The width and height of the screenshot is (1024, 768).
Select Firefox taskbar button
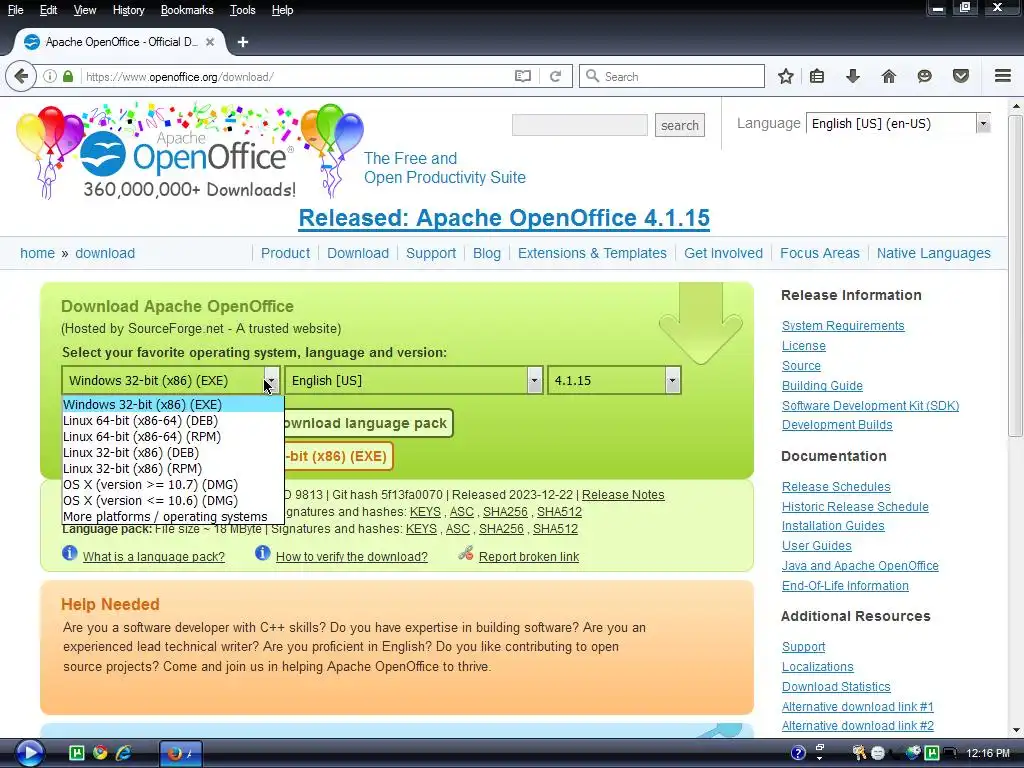tap(181, 753)
